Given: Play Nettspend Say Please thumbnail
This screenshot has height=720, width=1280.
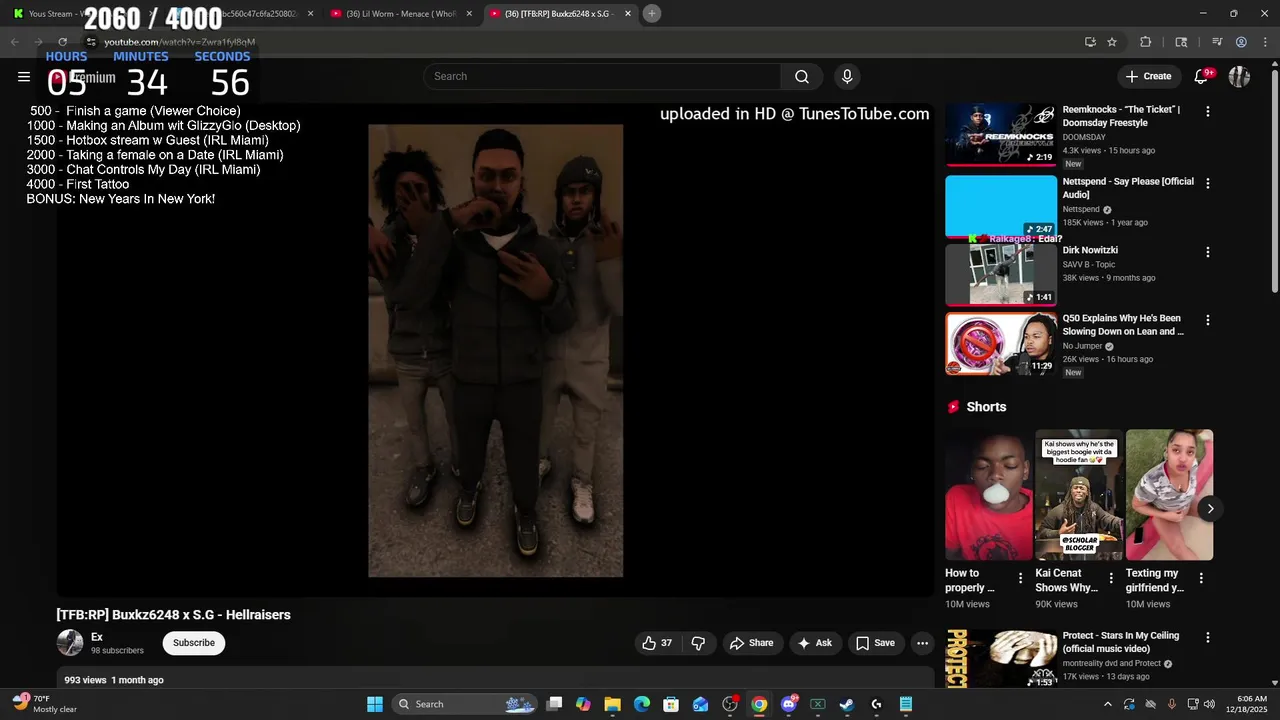Looking at the screenshot, I should [1000, 207].
